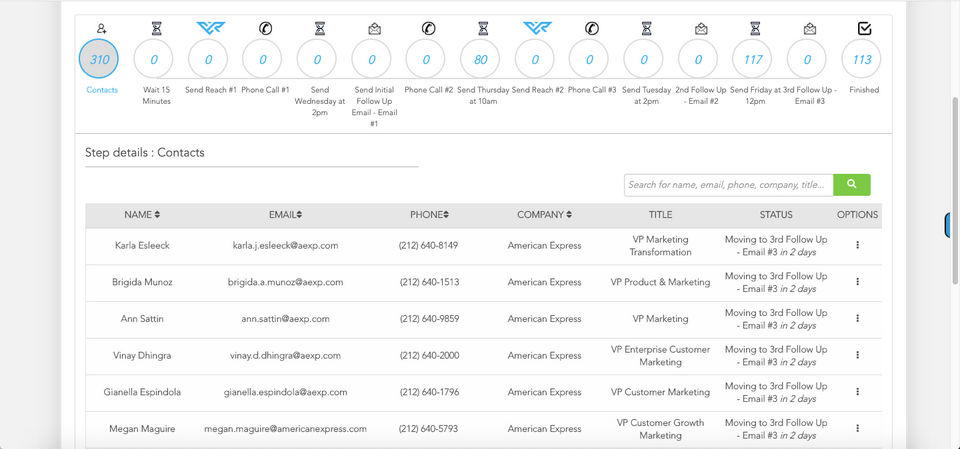Click envelope icon above 2nd Follow Up
This screenshot has width=960, height=449.
[701, 28]
